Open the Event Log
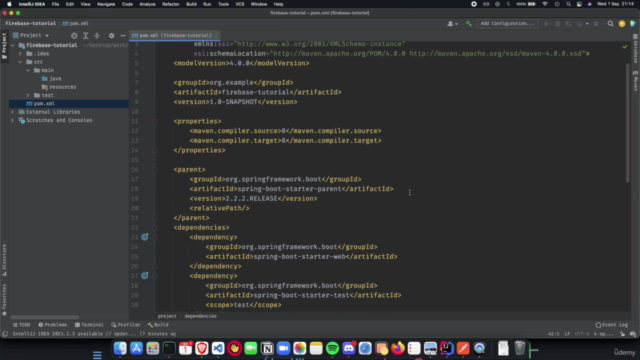The width and height of the screenshot is (640, 360). click(612, 325)
